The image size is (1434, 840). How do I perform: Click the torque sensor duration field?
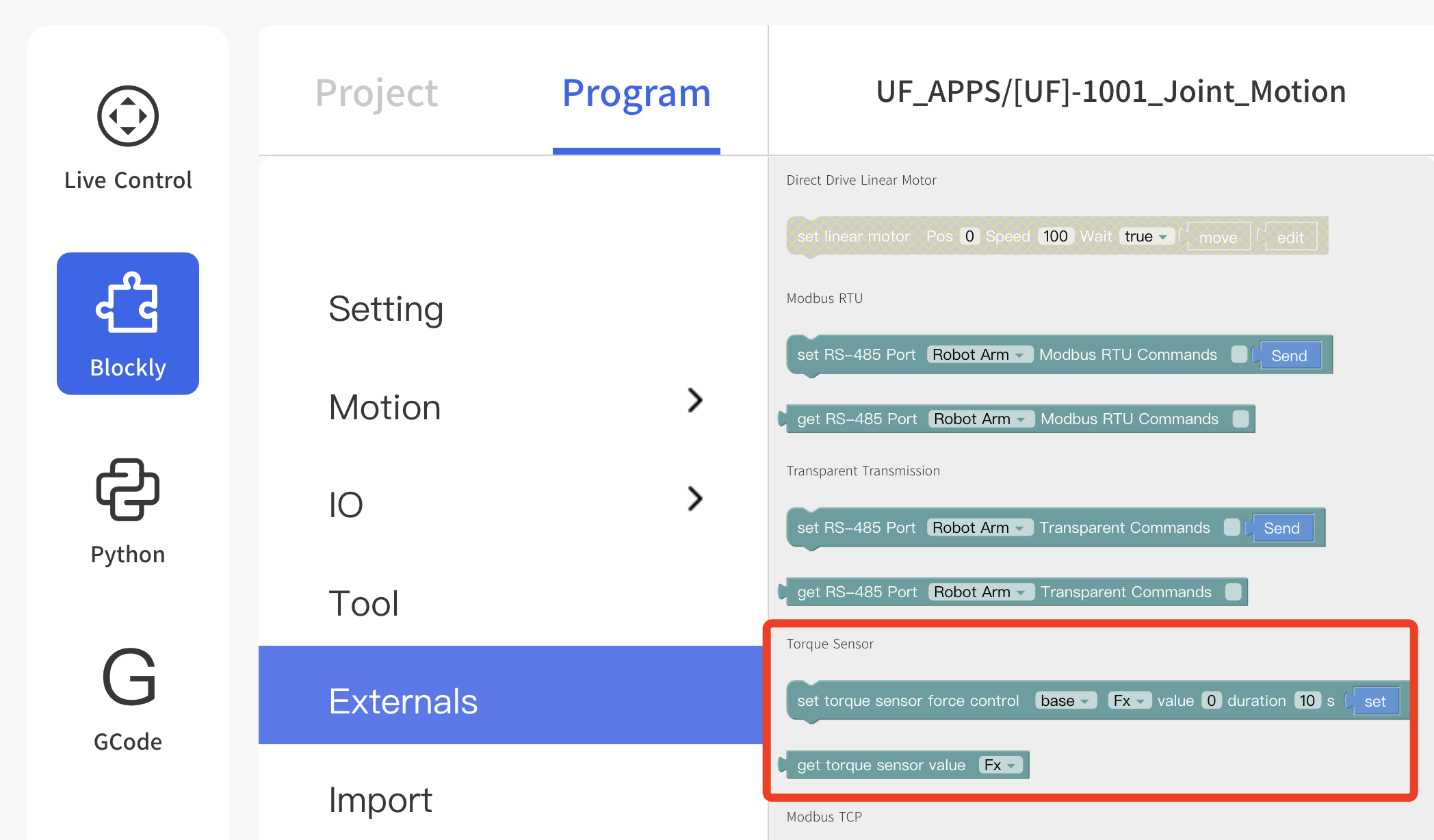[x=1307, y=700]
